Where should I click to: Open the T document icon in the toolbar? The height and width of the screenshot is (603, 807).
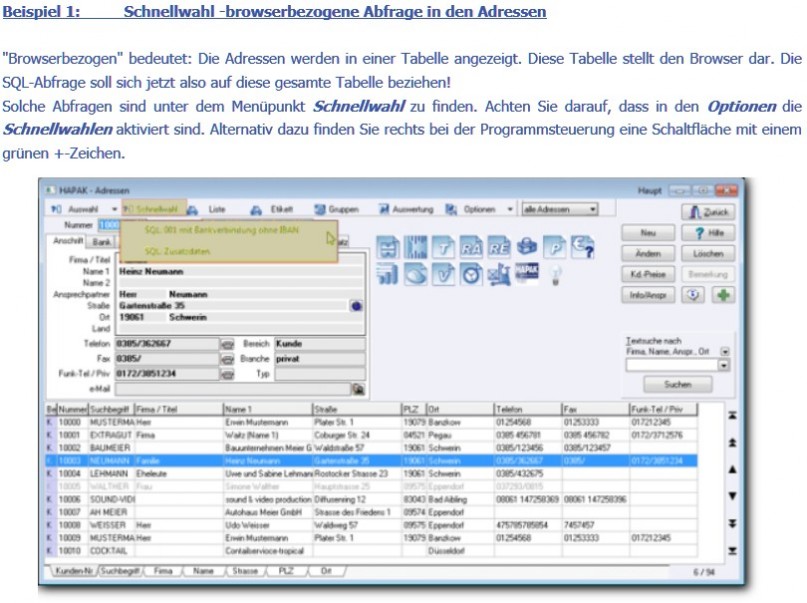444,247
